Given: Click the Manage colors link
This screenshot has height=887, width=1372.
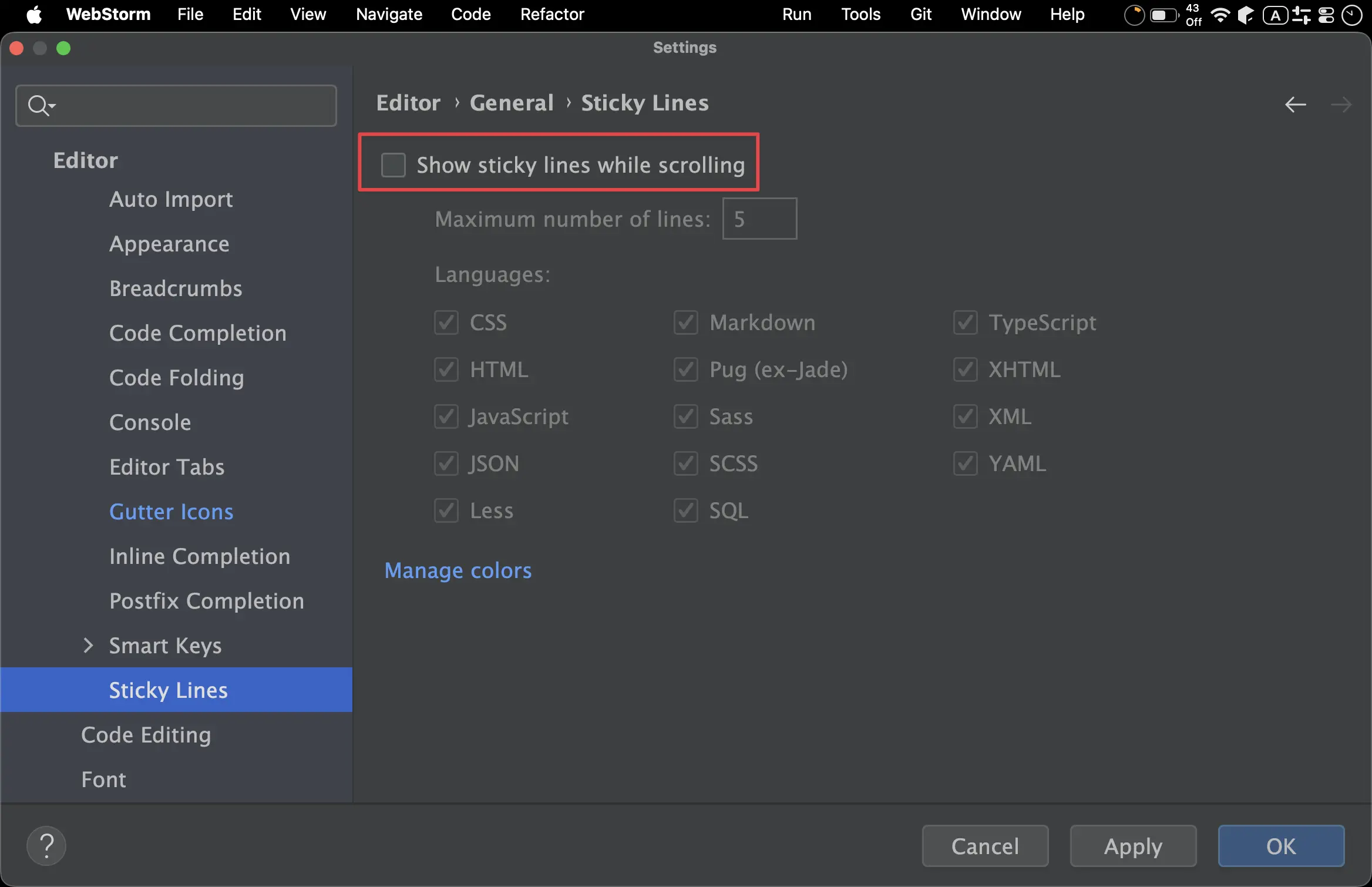Looking at the screenshot, I should [458, 570].
